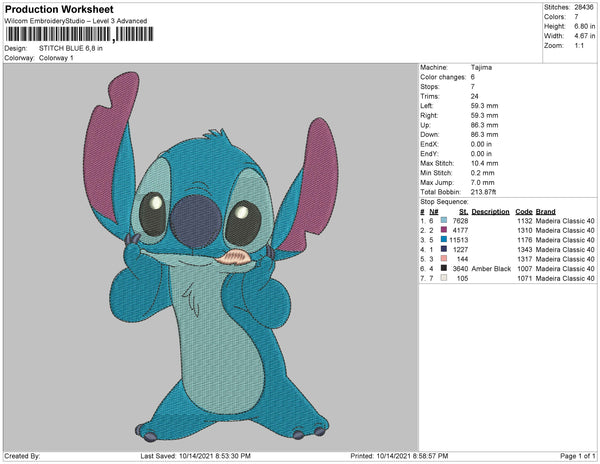
Task: Click the Zoom value '1:1'
Action: pyautogui.click(x=579, y=46)
